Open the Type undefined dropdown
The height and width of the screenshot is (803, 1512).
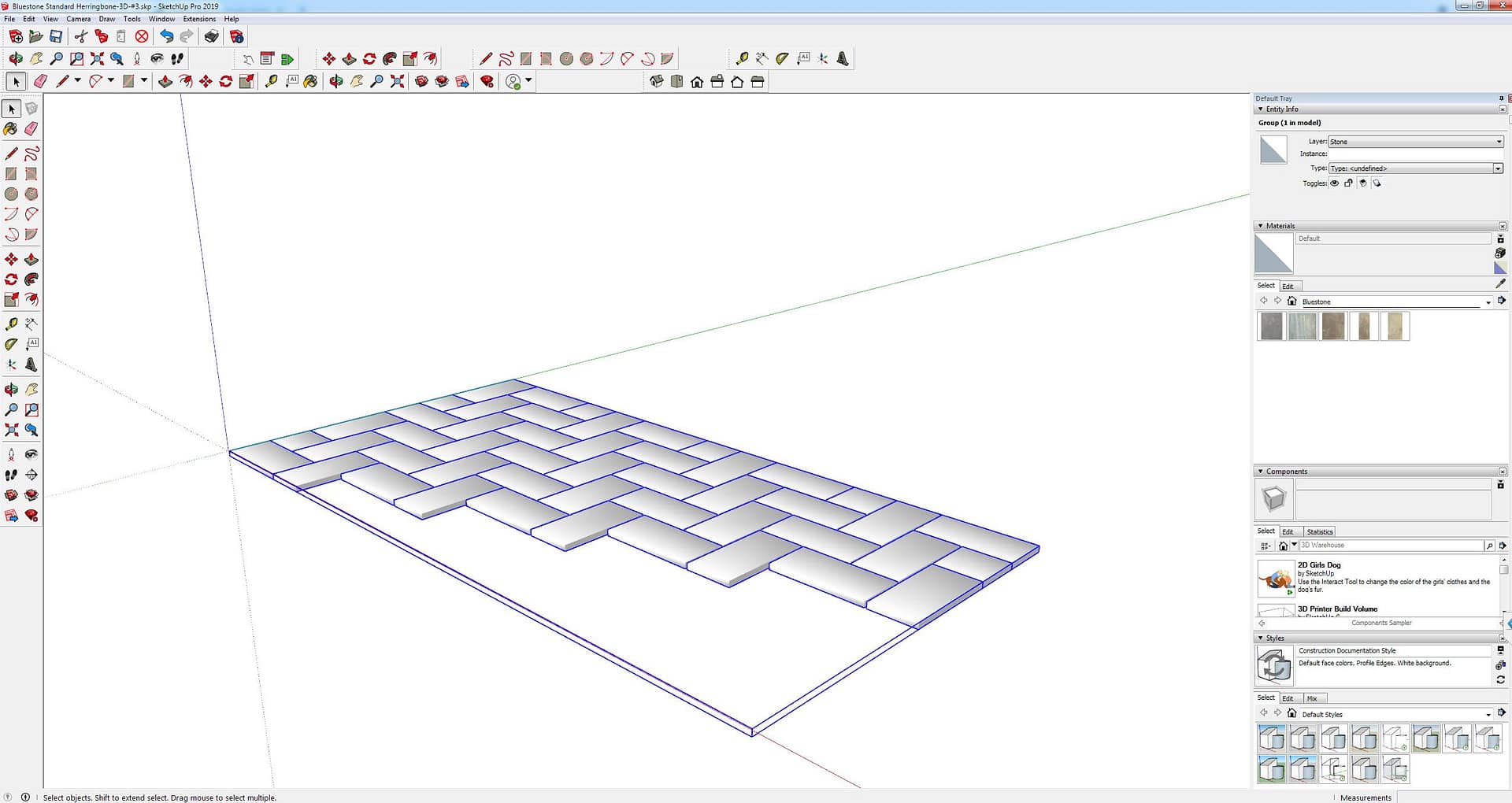(1415, 168)
